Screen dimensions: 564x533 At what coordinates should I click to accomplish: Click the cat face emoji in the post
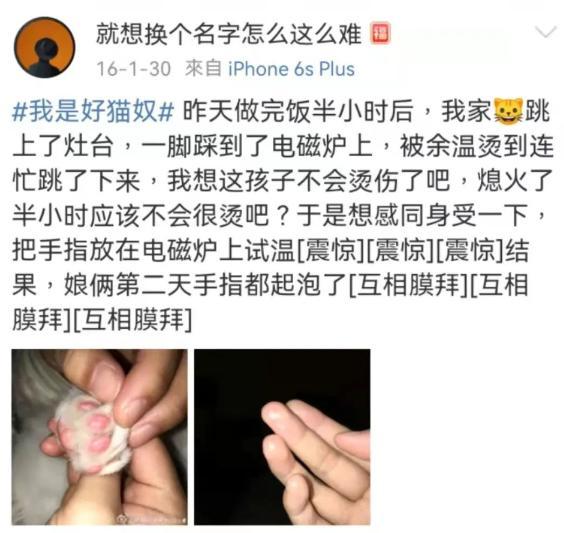click(508, 111)
